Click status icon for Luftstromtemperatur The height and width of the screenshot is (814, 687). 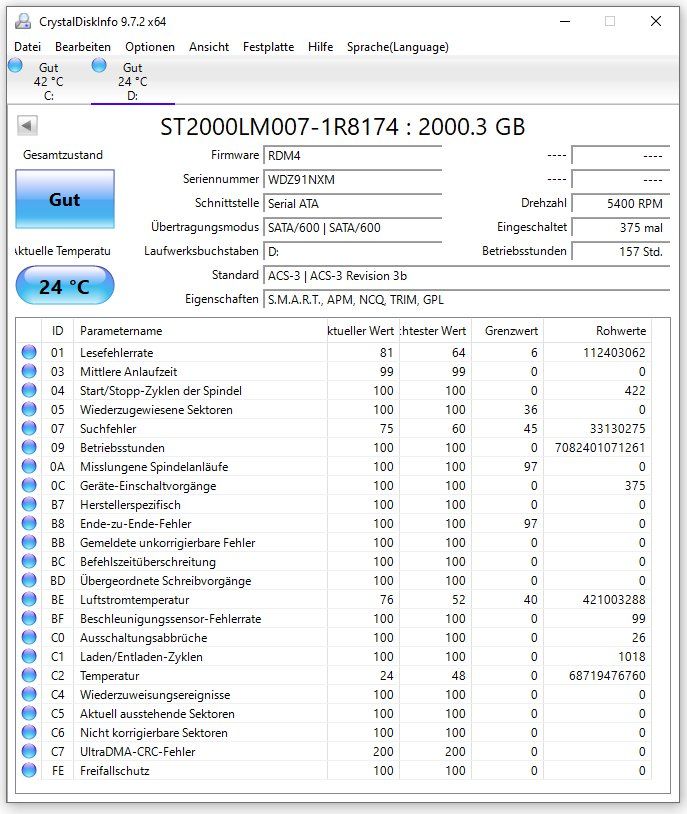pyautogui.click(x=29, y=599)
